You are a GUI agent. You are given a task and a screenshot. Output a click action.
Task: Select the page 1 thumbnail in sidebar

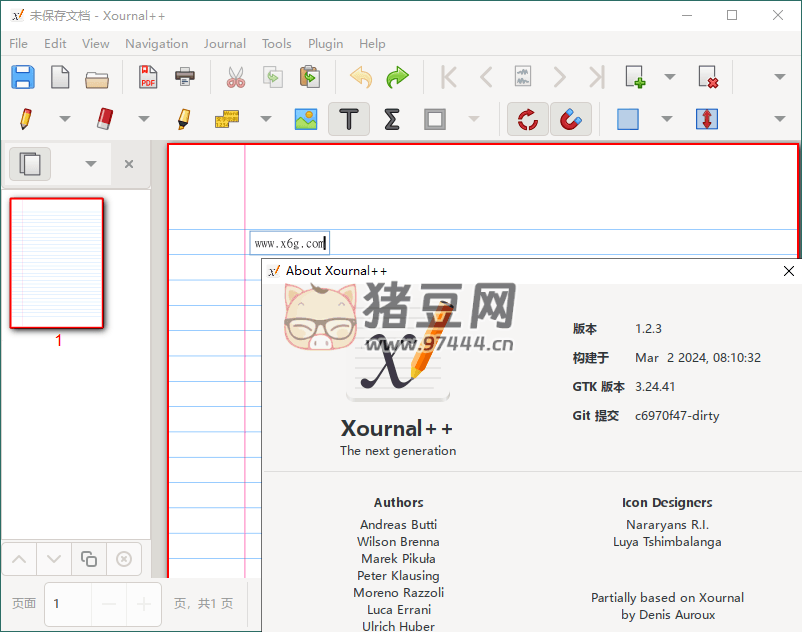pyautogui.click(x=57, y=263)
